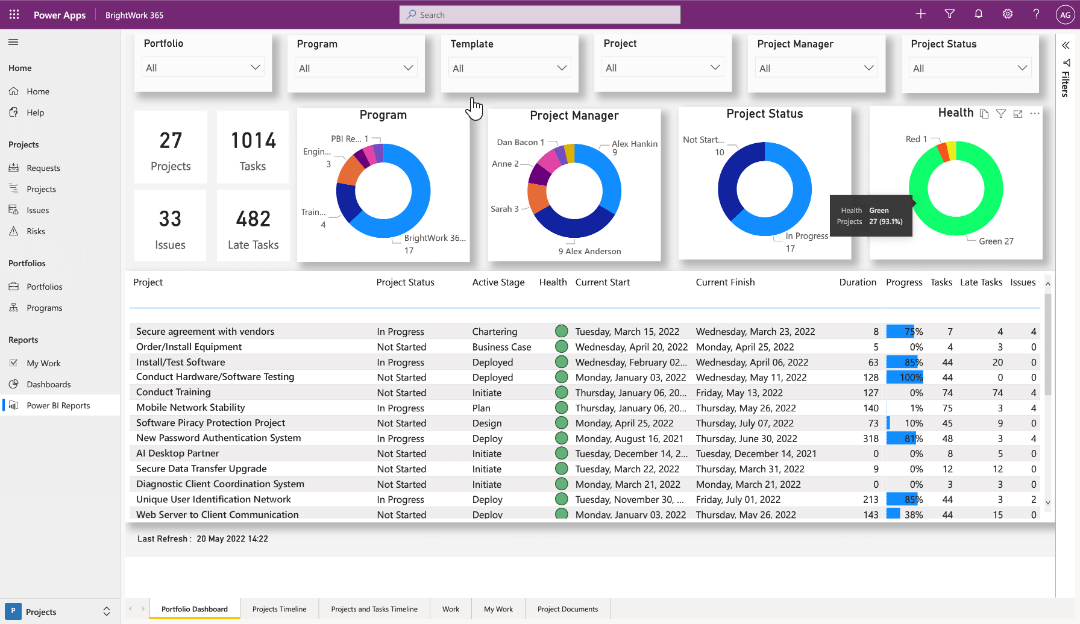Viewport: 1080px width, 624px height.
Task: Switch to the Projects Timeline tab
Action: pos(279,608)
